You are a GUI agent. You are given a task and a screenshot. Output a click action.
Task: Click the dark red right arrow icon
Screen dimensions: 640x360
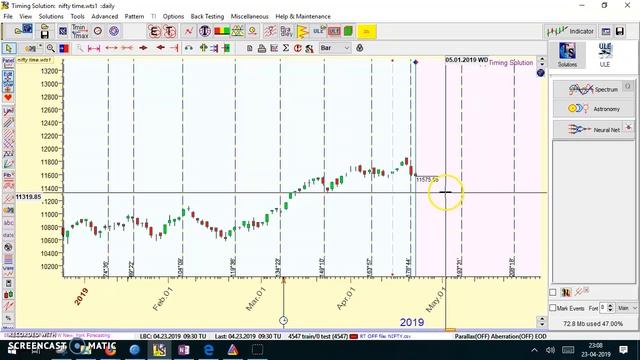pos(143,48)
